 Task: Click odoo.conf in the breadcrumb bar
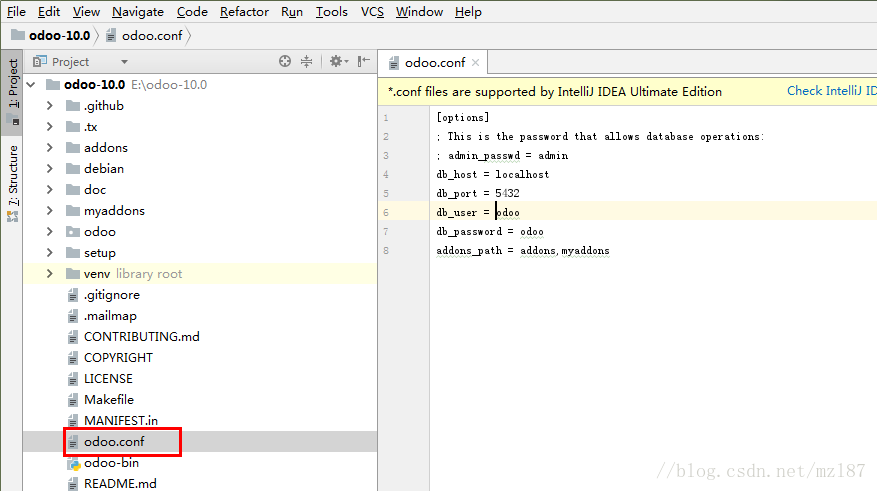[x=152, y=36]
